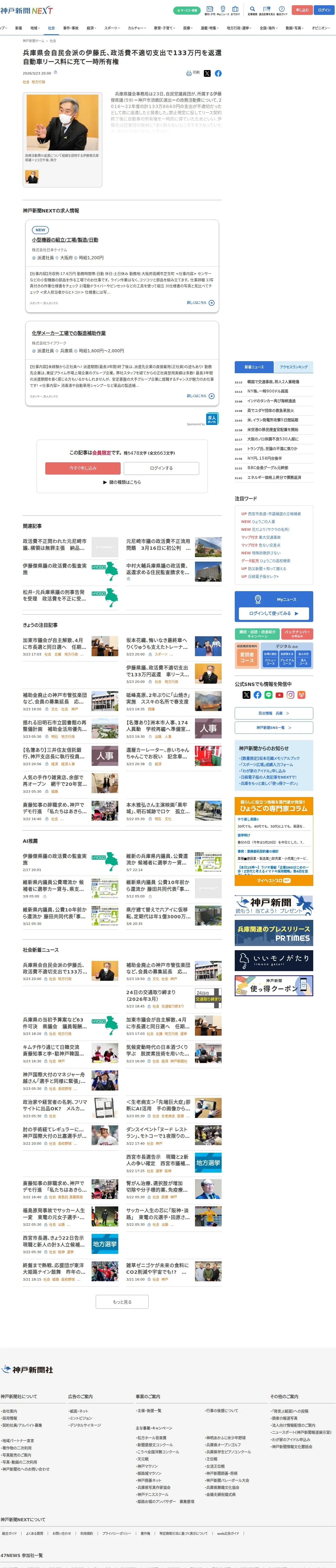This screenshot has width=336, height=1568.
Task: Expand 鍵の種類はこちら disclosure
Action: point(122,482)
